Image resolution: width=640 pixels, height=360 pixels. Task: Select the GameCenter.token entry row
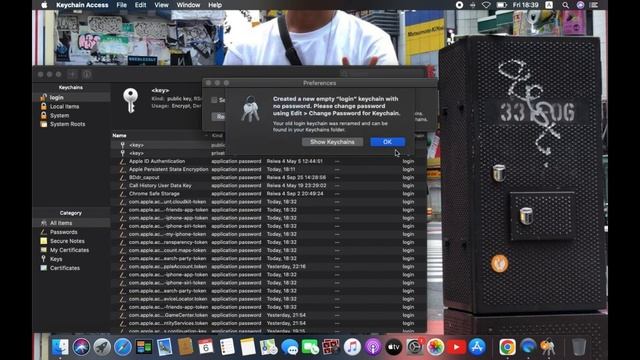pos(269,315)
